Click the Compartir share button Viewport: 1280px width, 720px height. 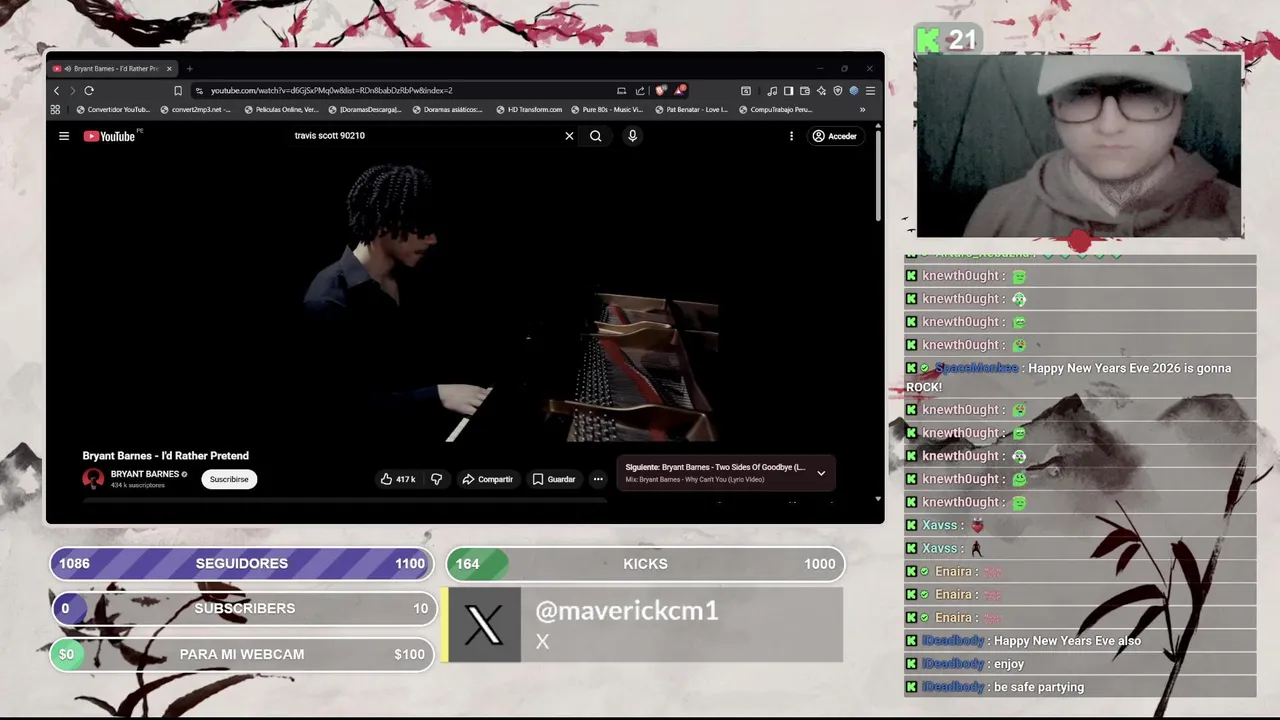pyautogui.click(x=487, y=479)
